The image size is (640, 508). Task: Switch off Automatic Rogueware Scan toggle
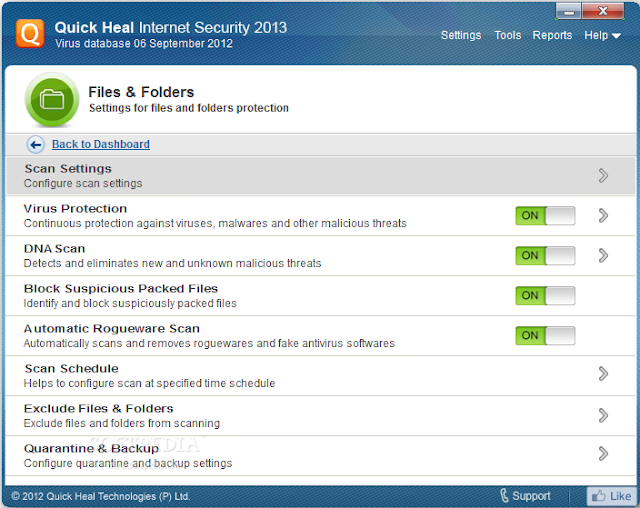(x=545, y=335)
